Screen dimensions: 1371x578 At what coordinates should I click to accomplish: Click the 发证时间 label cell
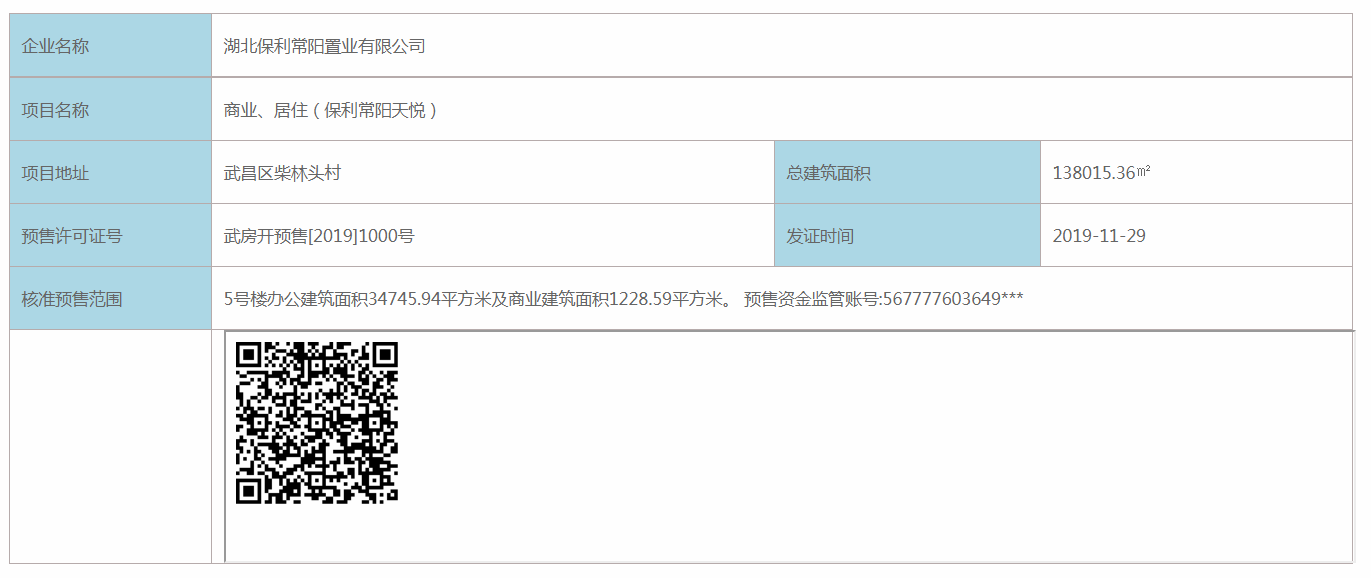click(907, 235)
